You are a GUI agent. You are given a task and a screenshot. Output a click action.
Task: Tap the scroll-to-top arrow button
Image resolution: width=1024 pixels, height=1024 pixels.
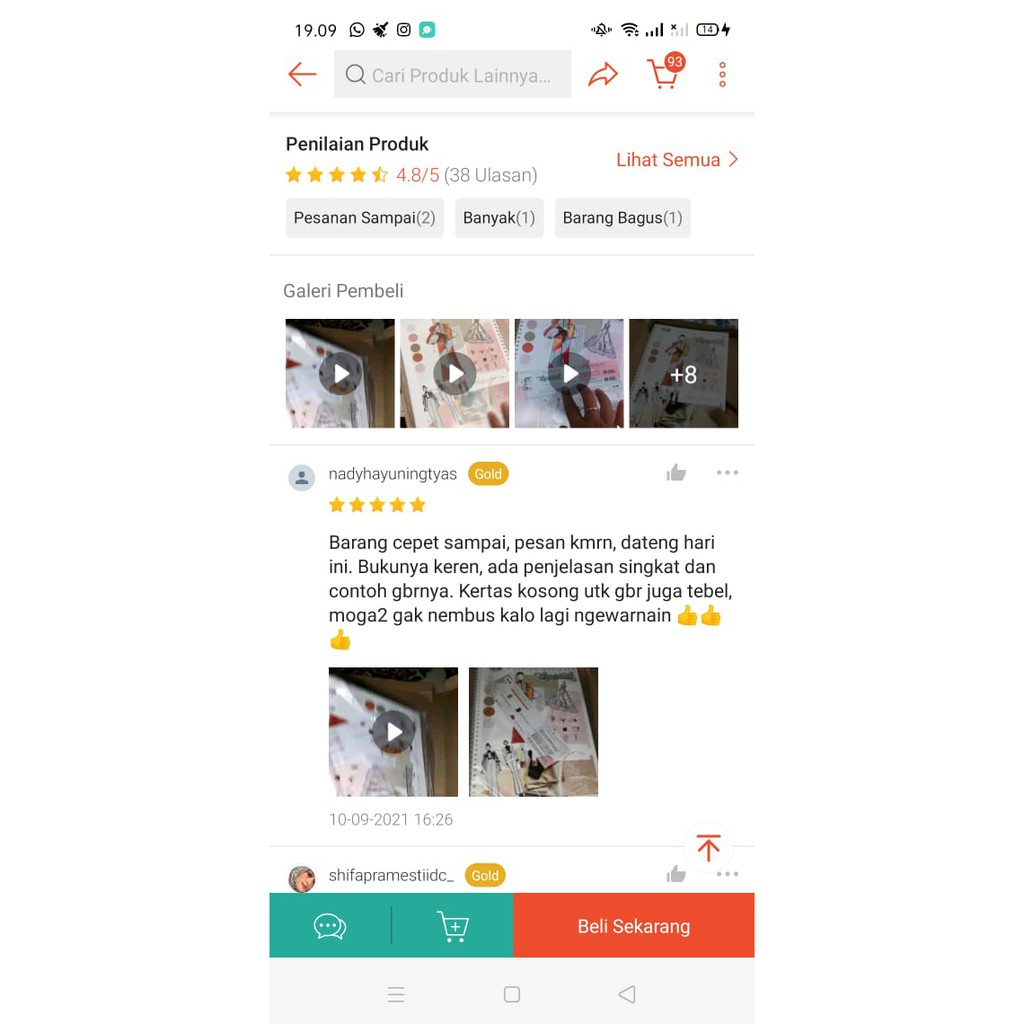pyautogui.click(x=709, y=848)
